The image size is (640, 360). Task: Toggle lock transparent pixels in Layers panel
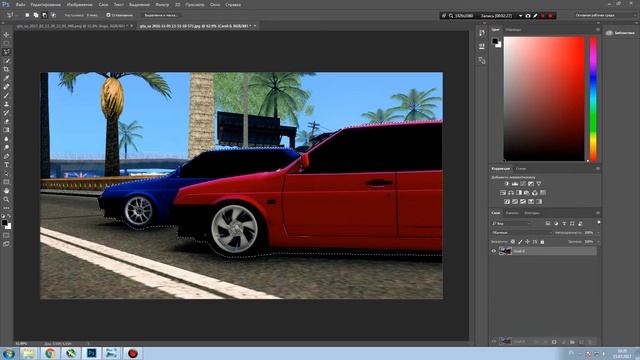point(513,242)
